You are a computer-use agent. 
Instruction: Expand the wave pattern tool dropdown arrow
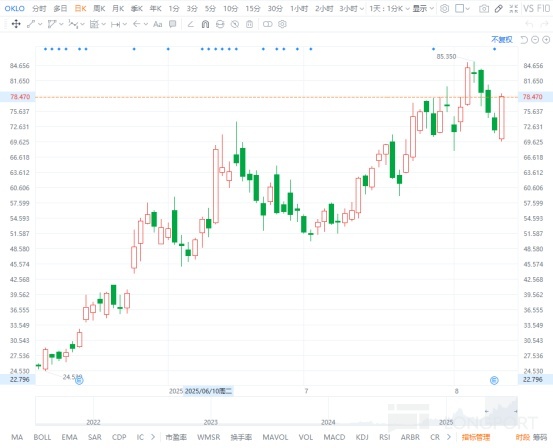82,24
